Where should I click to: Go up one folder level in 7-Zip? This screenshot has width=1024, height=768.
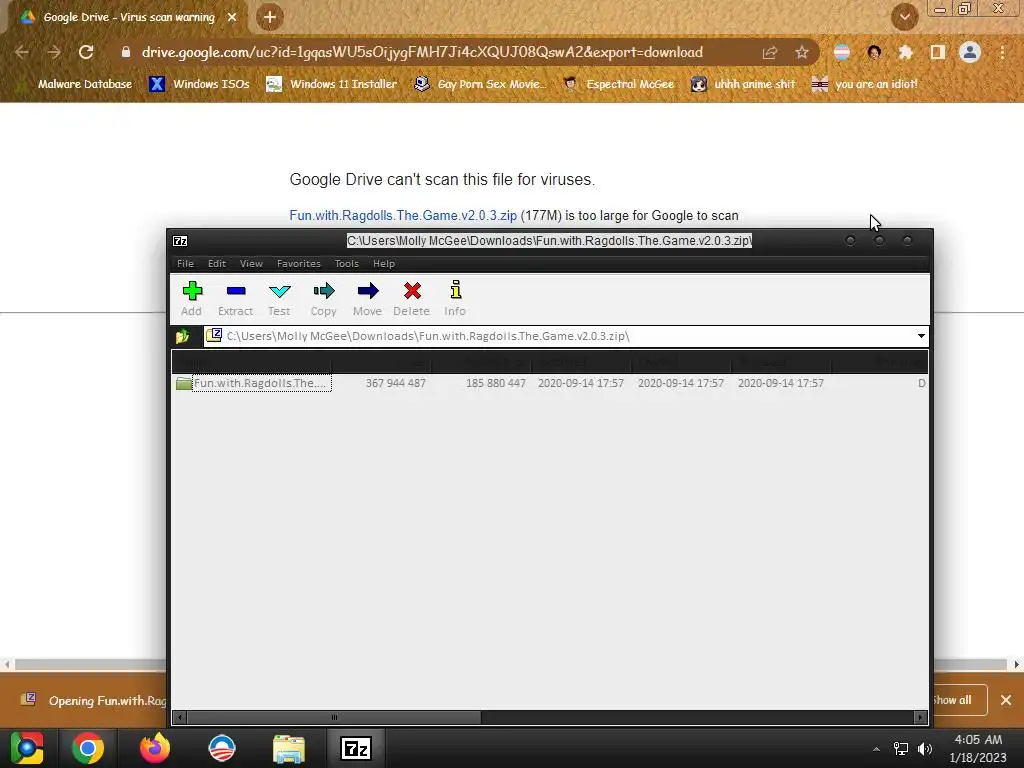[x=182, y=336]
